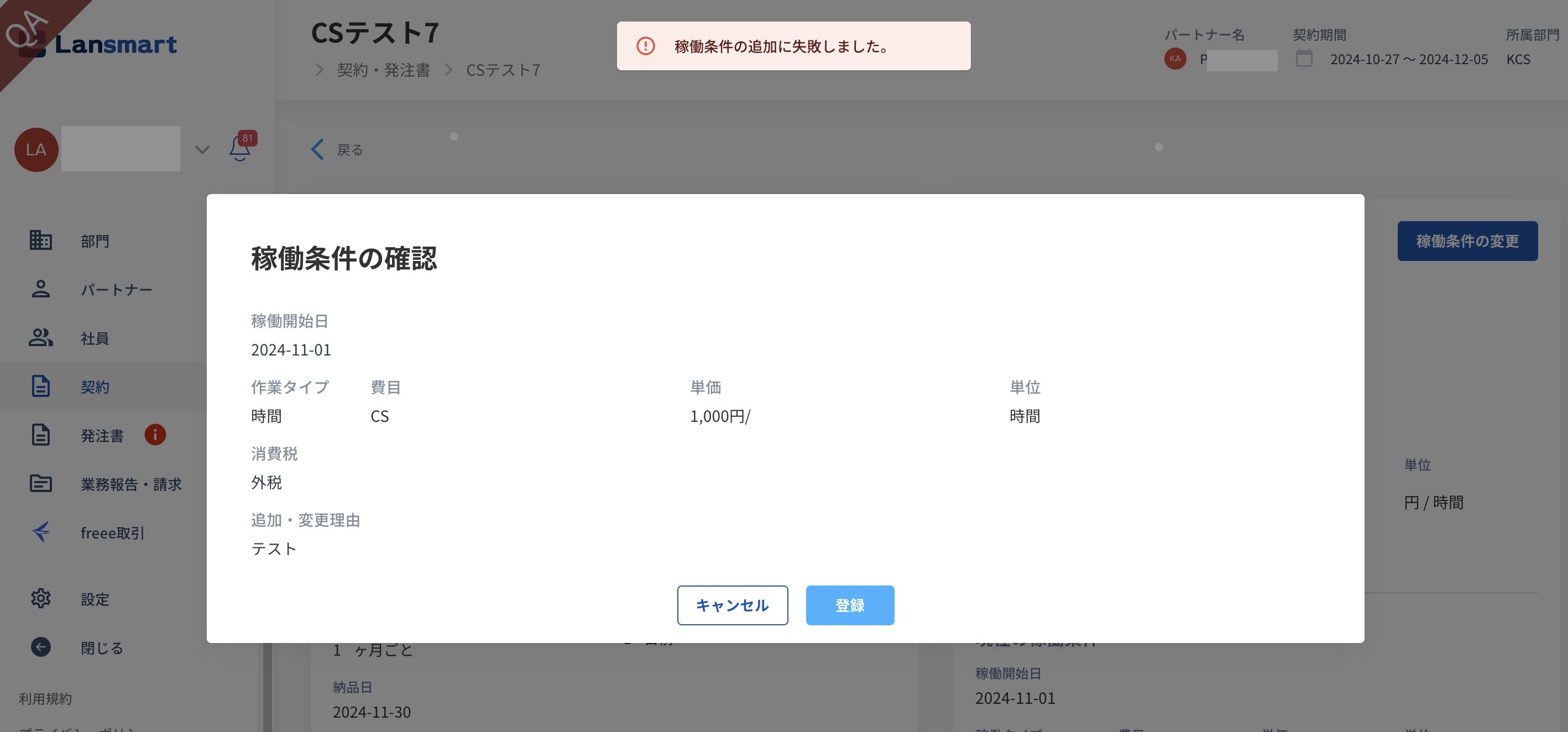Open the 利用規約 link
Image resolution: width=1568 pixels, height=732 pixels.
click(46, 698)
